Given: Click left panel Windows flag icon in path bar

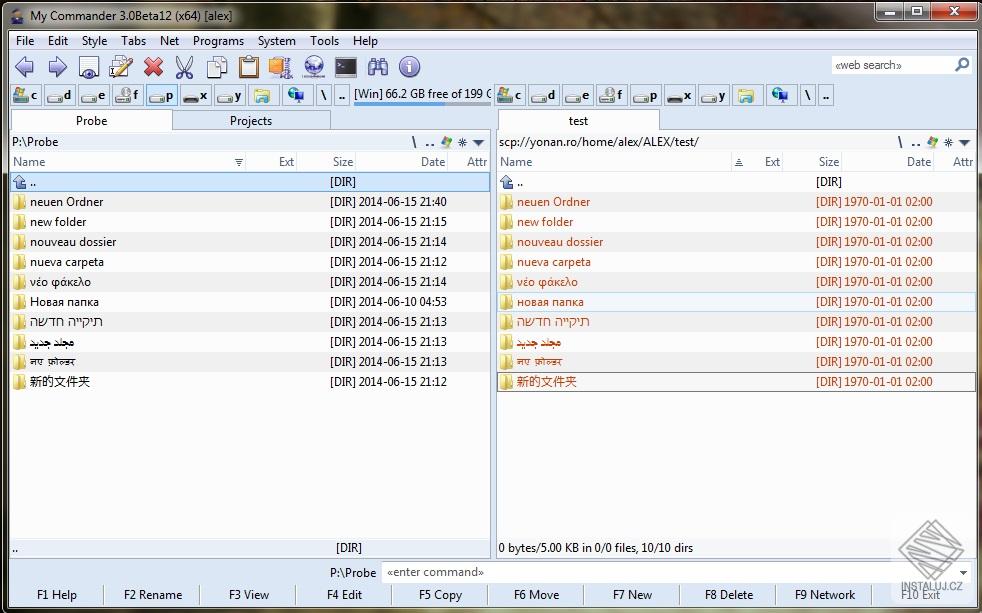Looking at the screenshot, I should click(447, 142).
